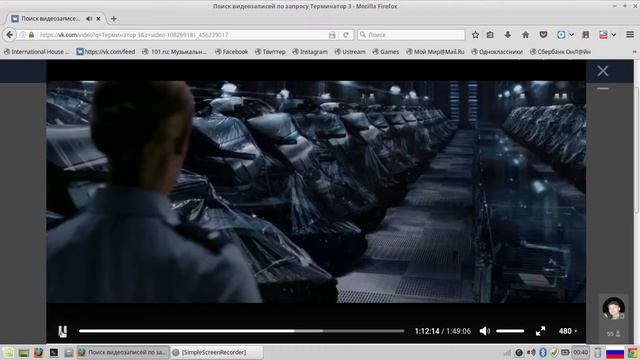
Task: Open the site identity padlock icon
Action: point(31,35)
